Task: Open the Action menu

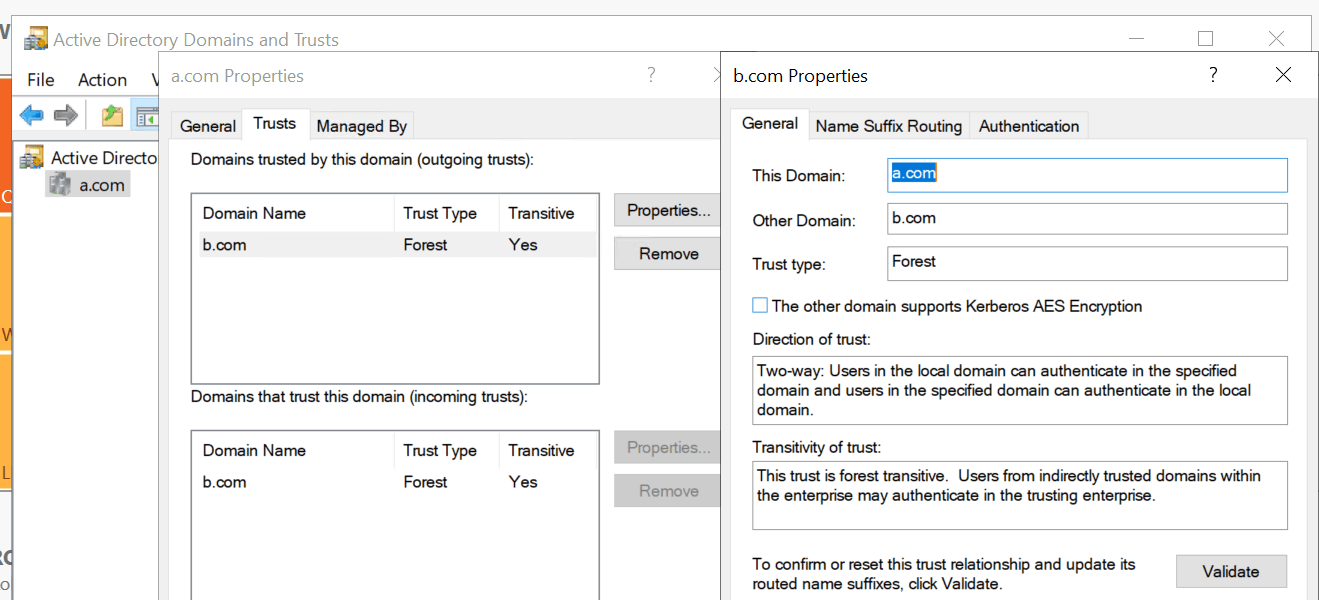Action: click(x=103, y=80)
